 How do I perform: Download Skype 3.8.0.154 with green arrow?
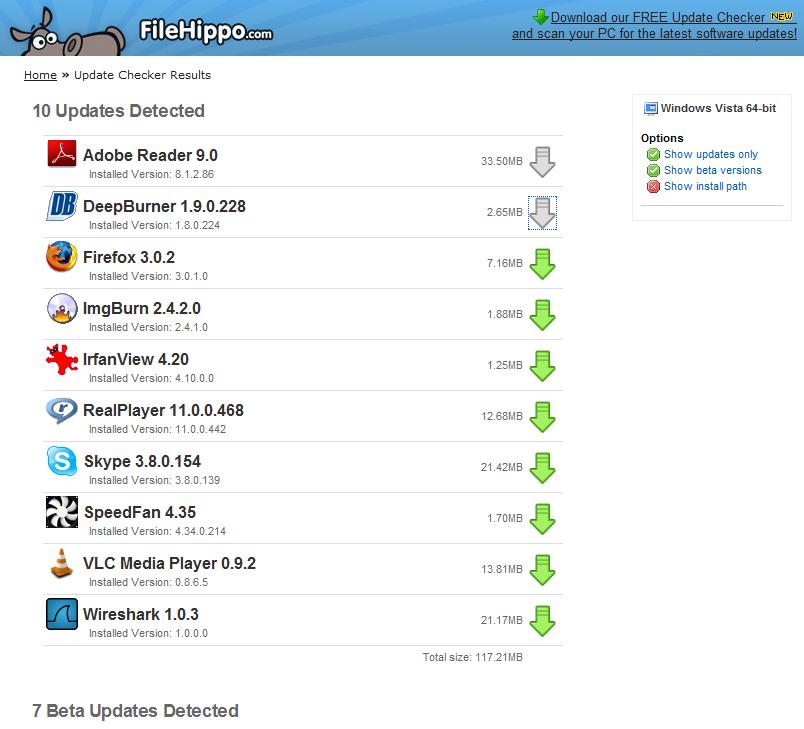(542, 468)
